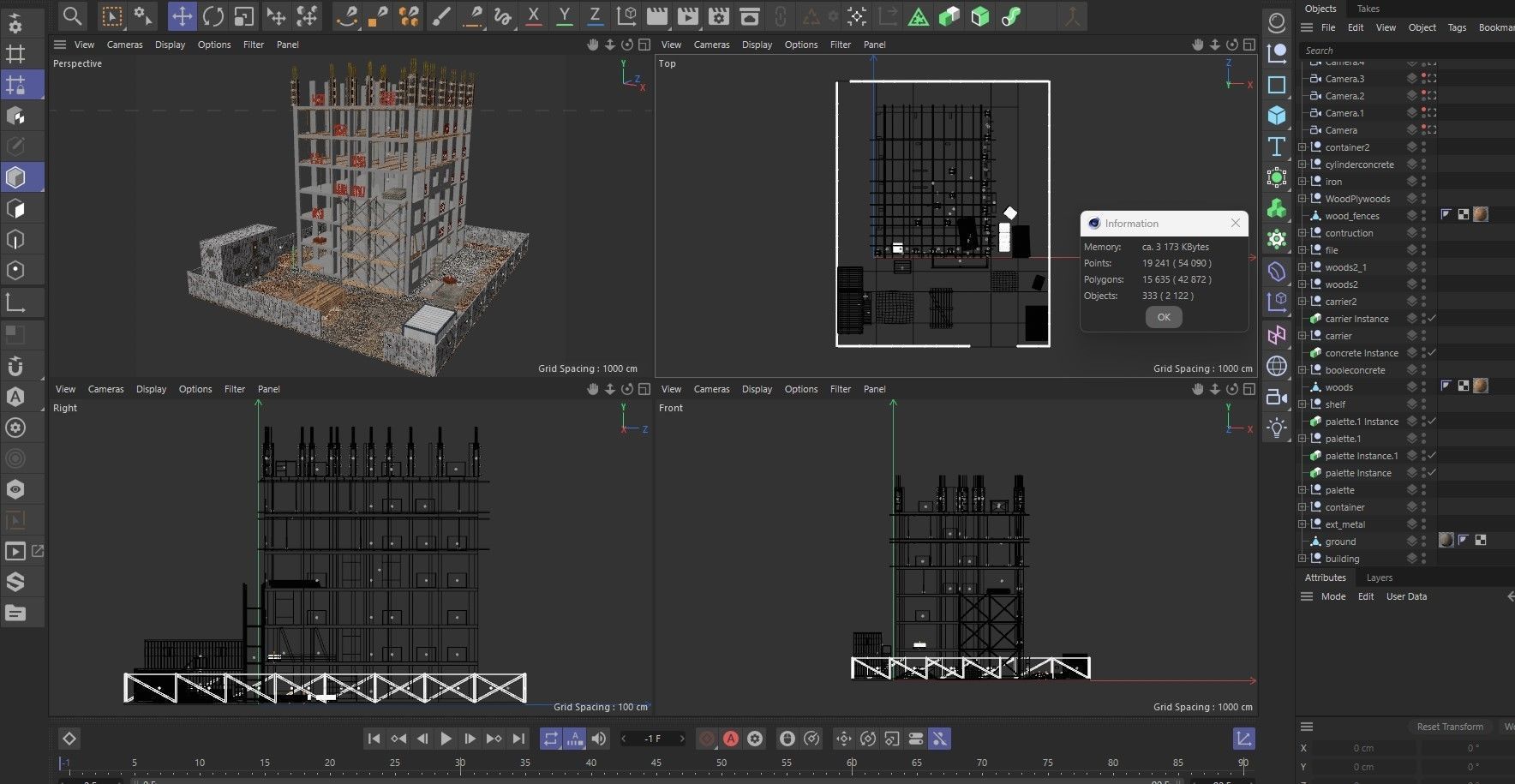Click the Record Active Objects button
This screenshot has height=784, width=1515.
(707, 739)
